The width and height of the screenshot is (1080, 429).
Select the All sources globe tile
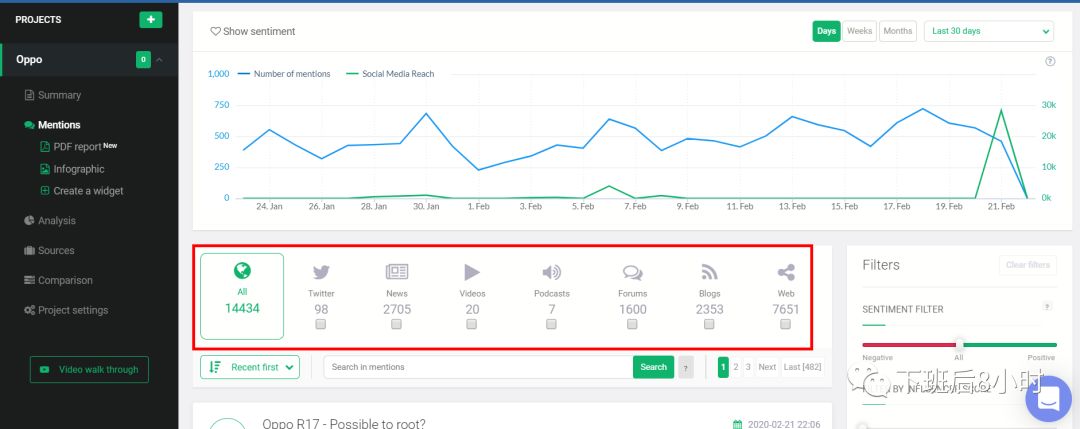pos(242,296)
